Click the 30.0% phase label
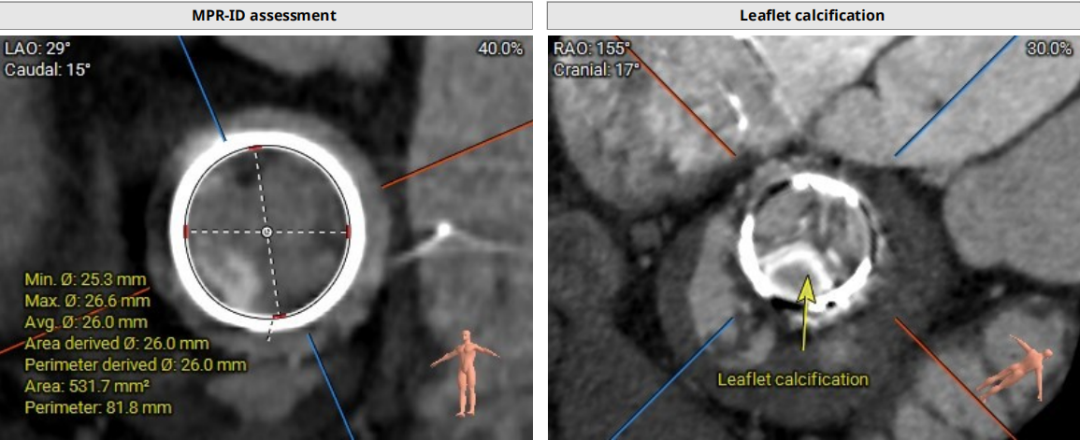The height and width of the screenshot is (440, 1080). click(x=1050, y=49)
